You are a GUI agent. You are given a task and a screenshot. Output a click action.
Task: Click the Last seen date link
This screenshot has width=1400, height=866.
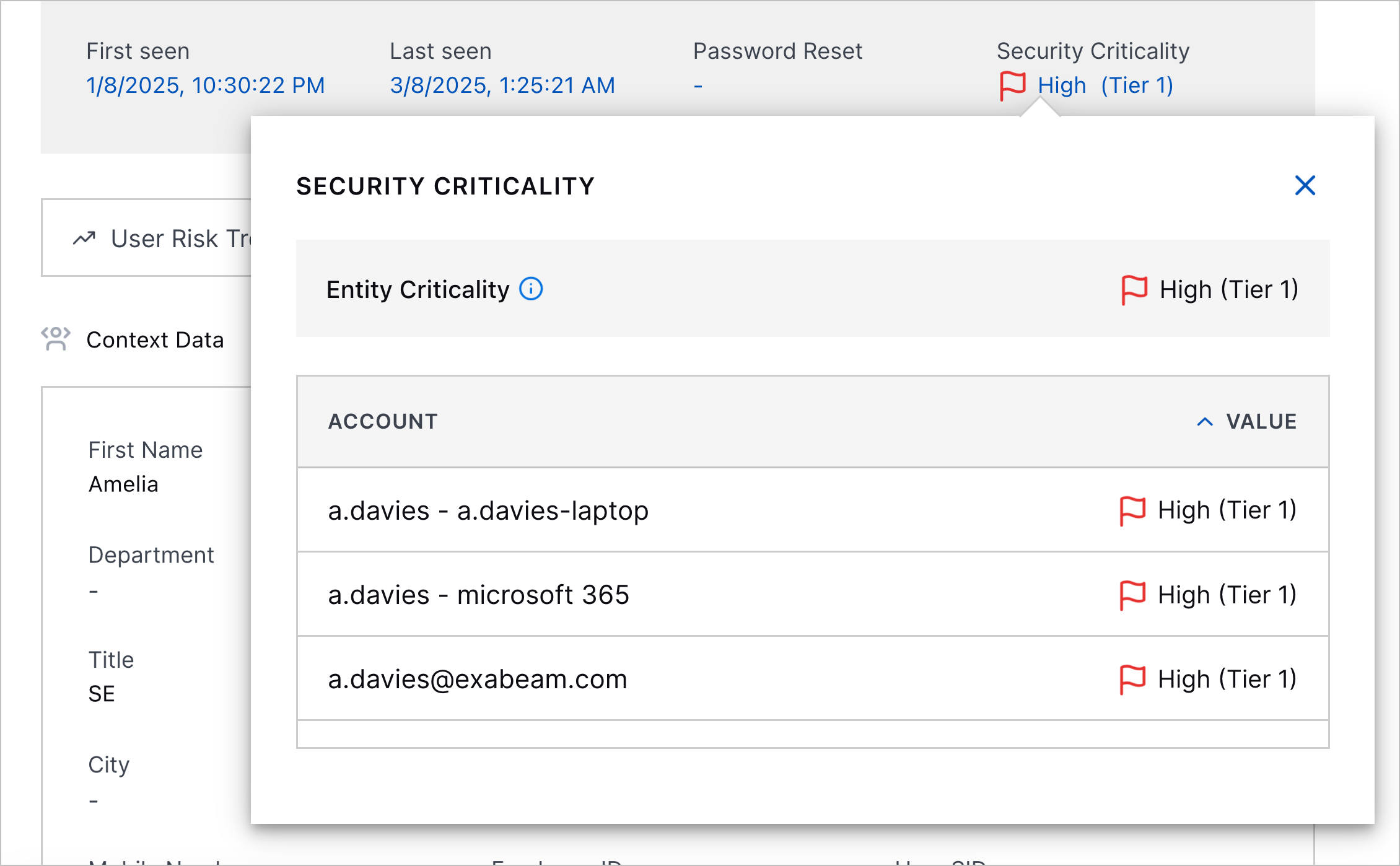502,85
